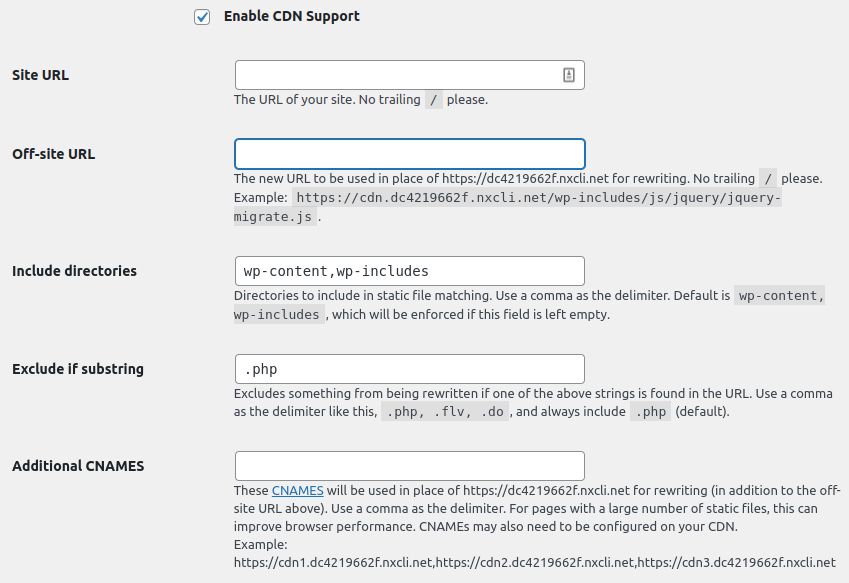Select the Include directories field with wp-content,wp-includes
Screen dimensions: 849x583
point(409,271)
